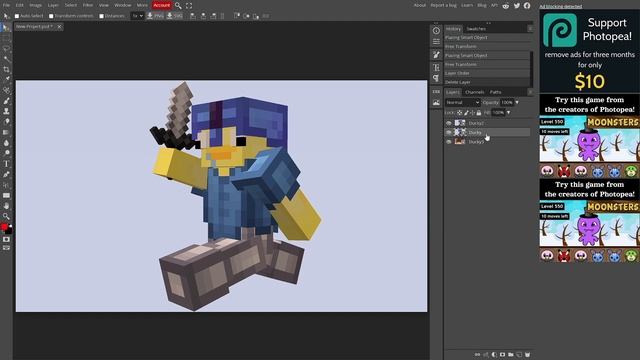Select the Brush tool
This screenshot has height=360, width=640.
coord(6,101)
